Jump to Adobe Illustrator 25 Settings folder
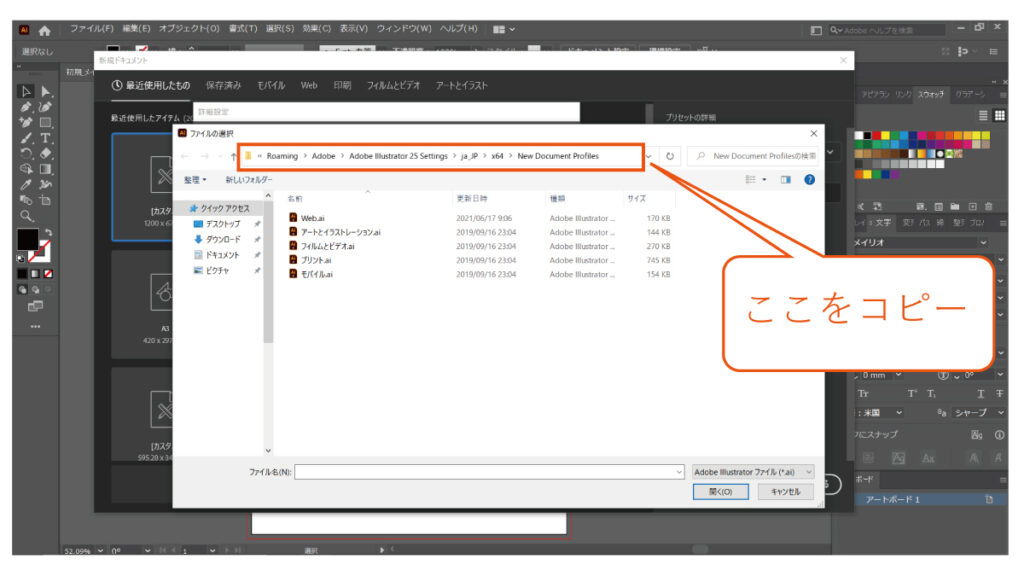 pos(398,156)
